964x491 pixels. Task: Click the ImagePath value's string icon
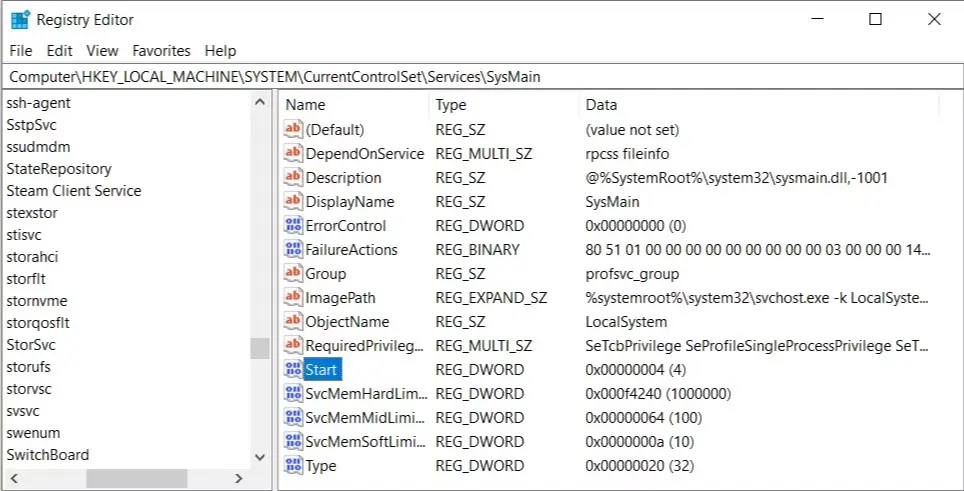[293, 297]
